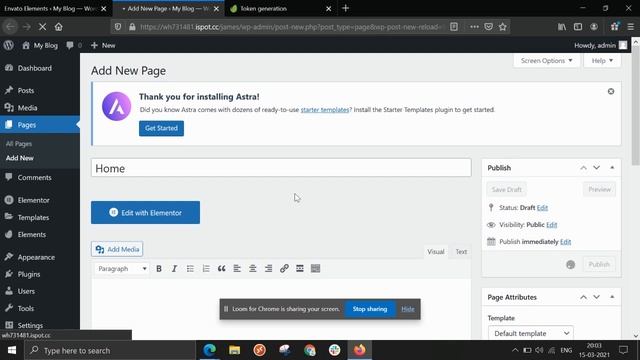Open page actions three-dot menu

474,27
